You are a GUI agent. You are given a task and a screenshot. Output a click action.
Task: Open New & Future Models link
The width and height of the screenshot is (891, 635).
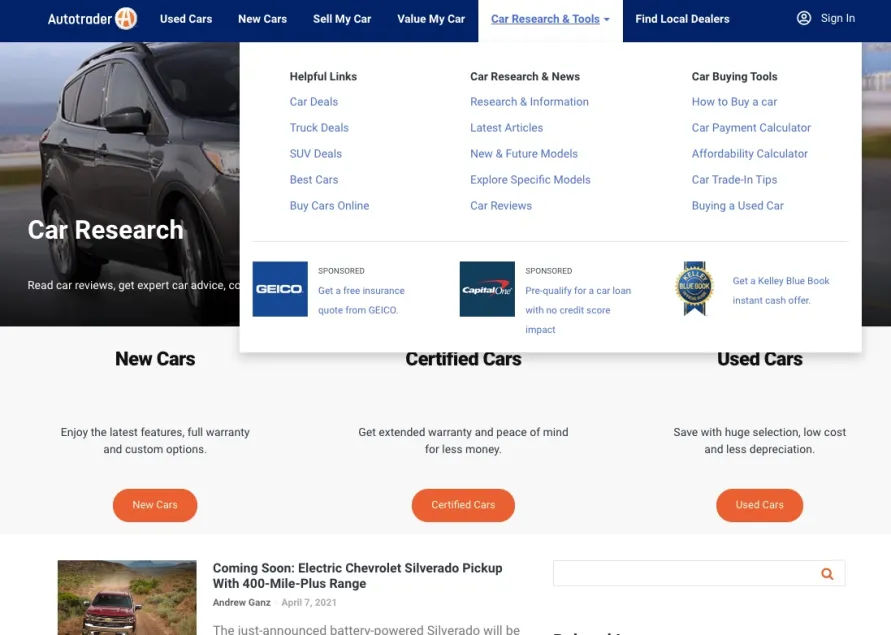pyautogui.click(x=523, y=153)
